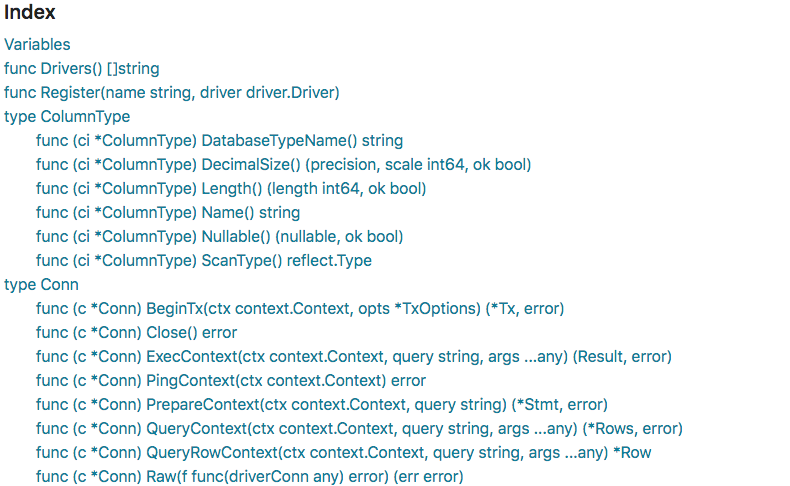Go to Conn PingContext method
This screenshot has width=790, height=486.
[x=231, y=381]
